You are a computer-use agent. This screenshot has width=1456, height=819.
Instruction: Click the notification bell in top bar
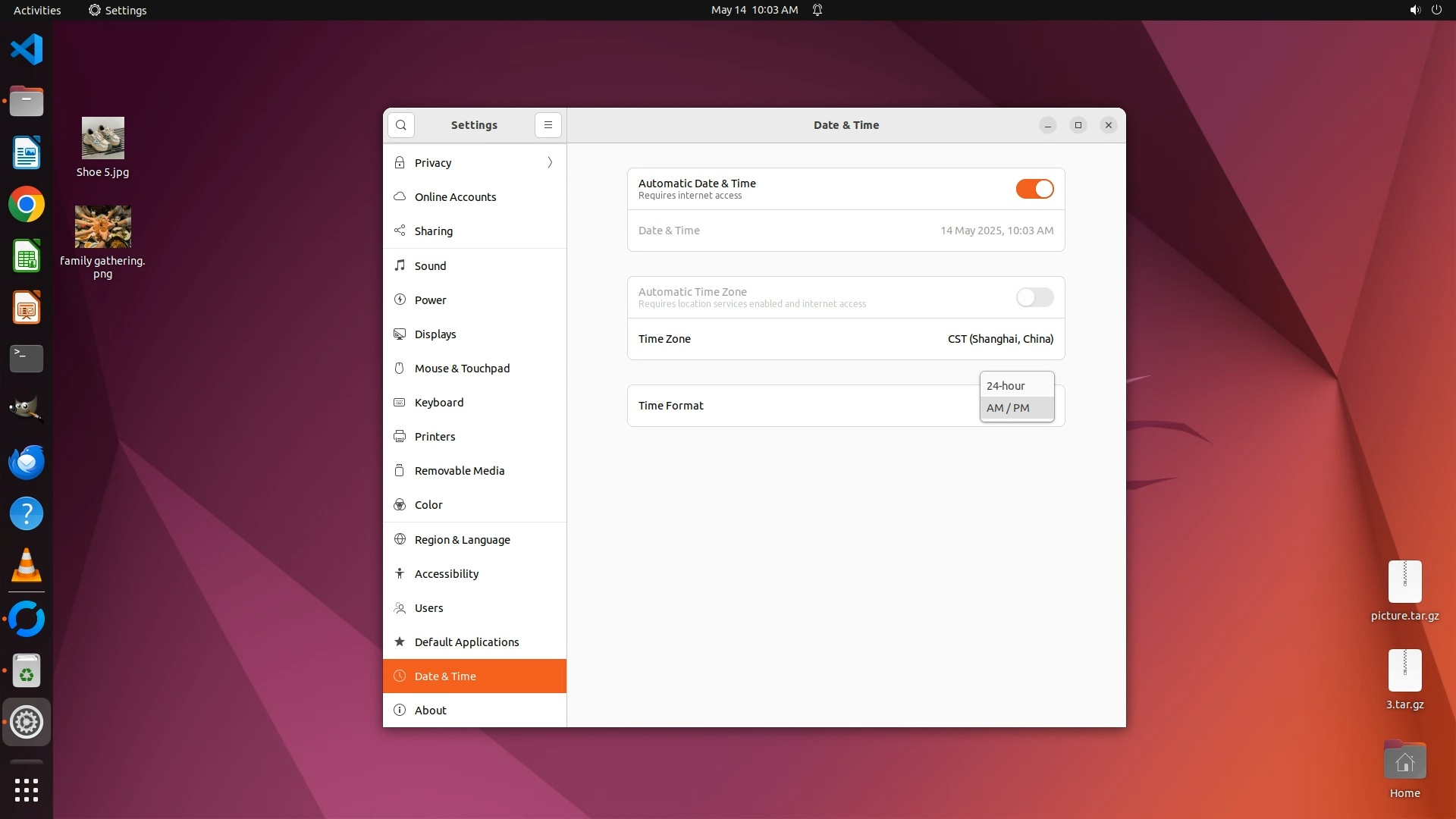(x=817, y=10)
